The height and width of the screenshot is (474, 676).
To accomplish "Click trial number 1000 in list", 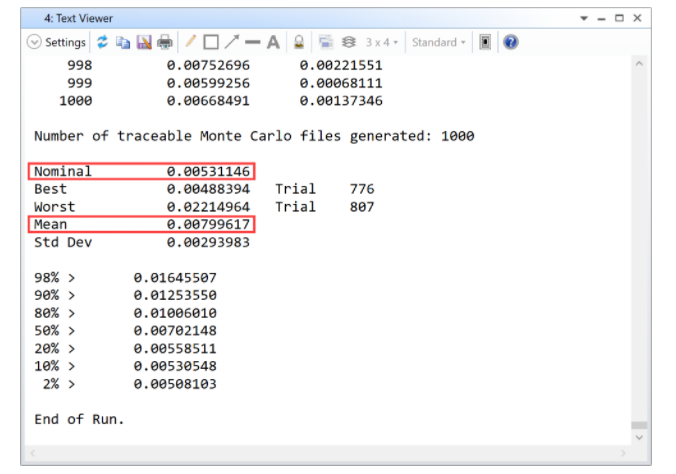I will coord(75,101).
